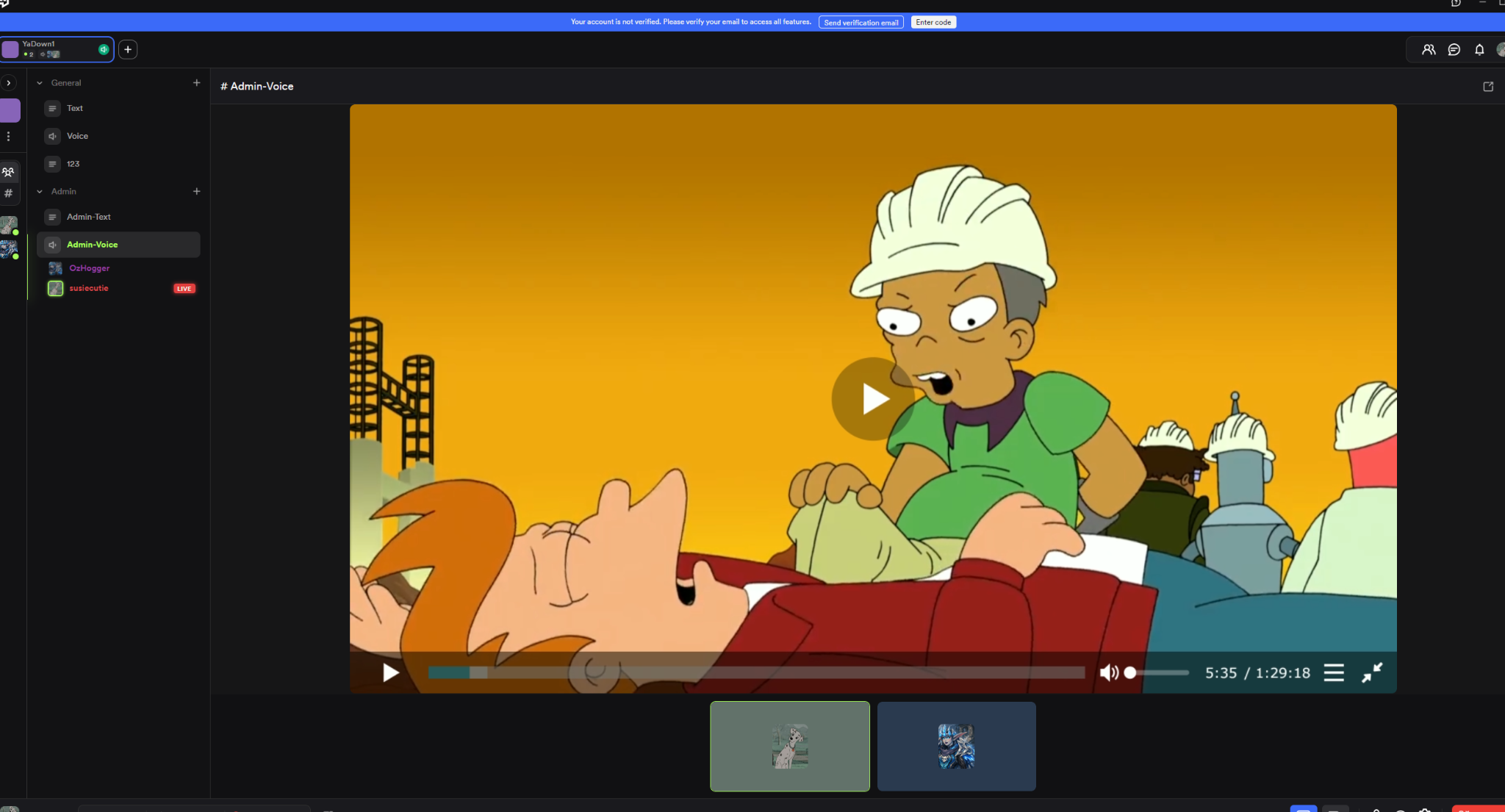The height and width of the screenshot is (812, 1505).
Task: Open the profile avatar in top right
Action: 1501,49
